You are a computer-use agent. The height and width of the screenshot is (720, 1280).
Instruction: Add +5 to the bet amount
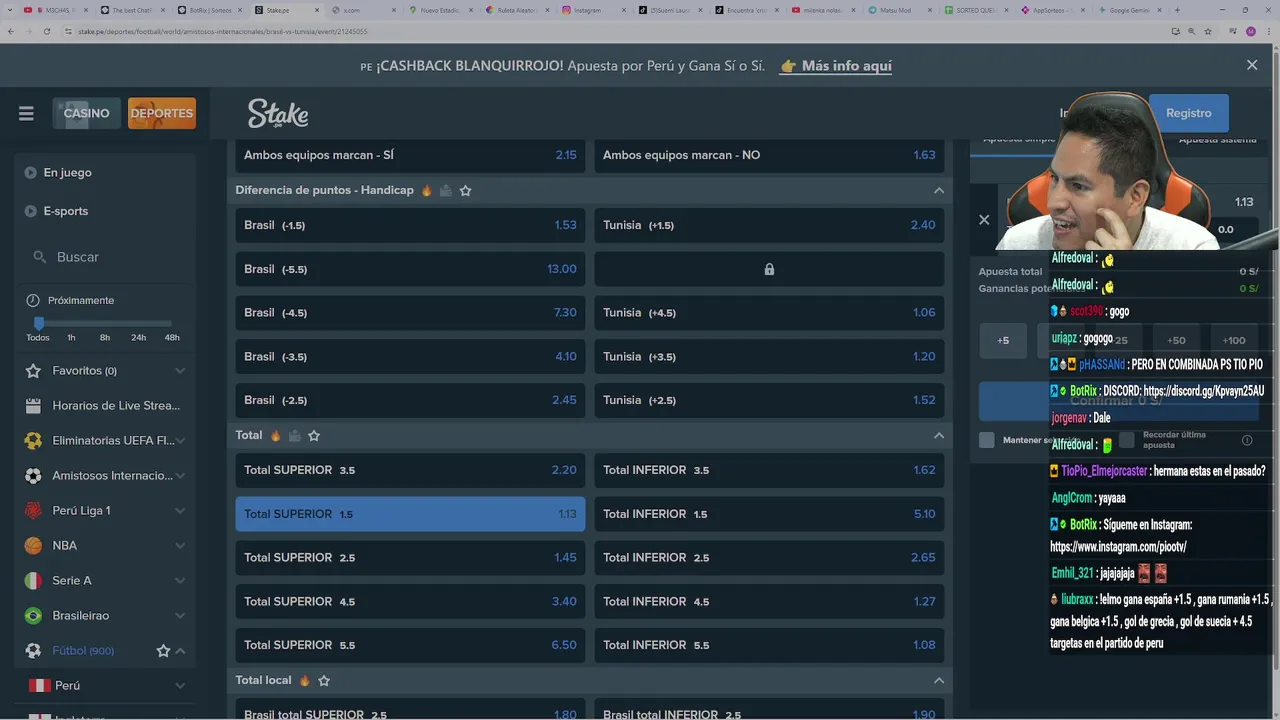(x=1003, y=340)
